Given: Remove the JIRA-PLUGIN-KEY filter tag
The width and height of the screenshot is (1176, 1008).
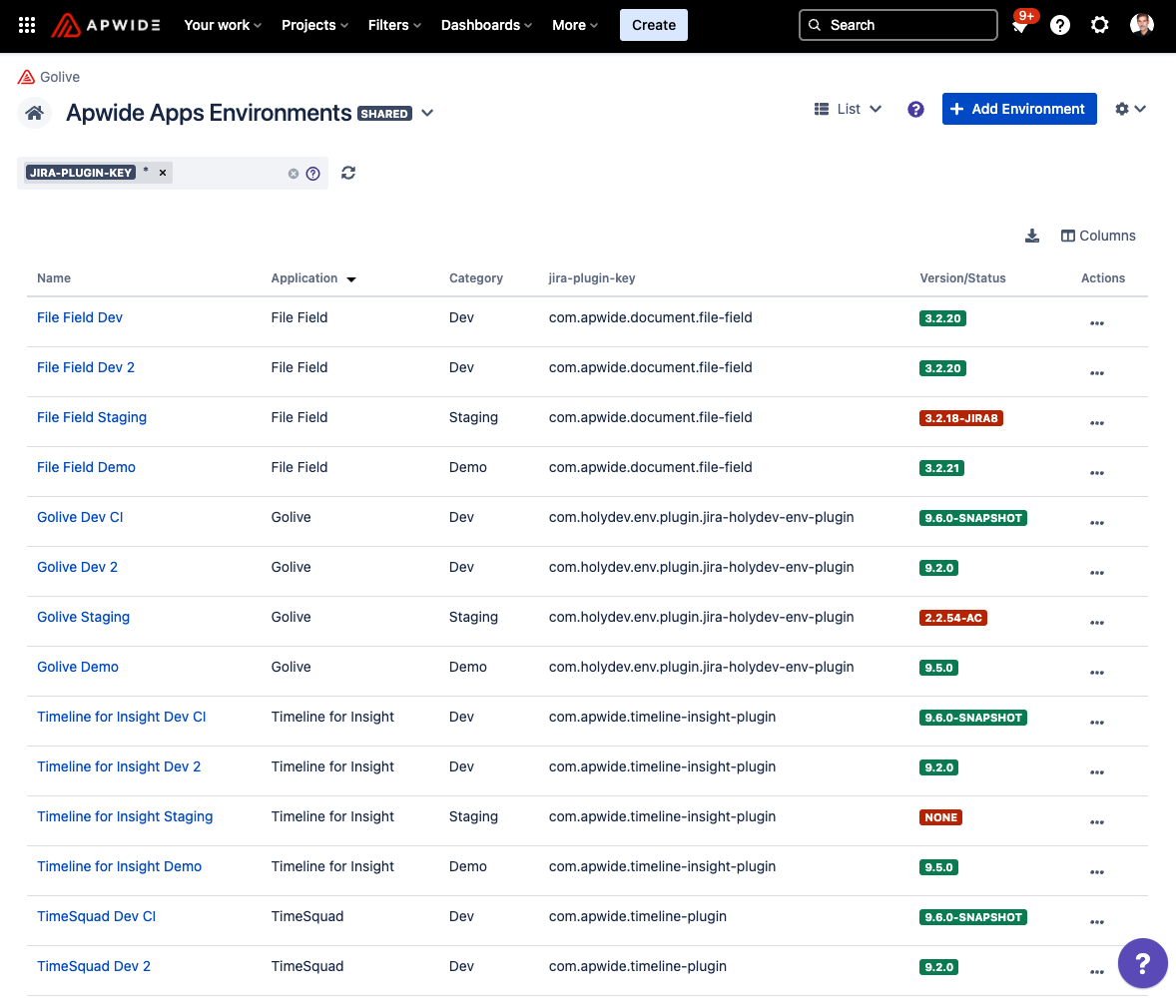Looking at the screenshot, I should pyautogui.click(x=163, y=173).
